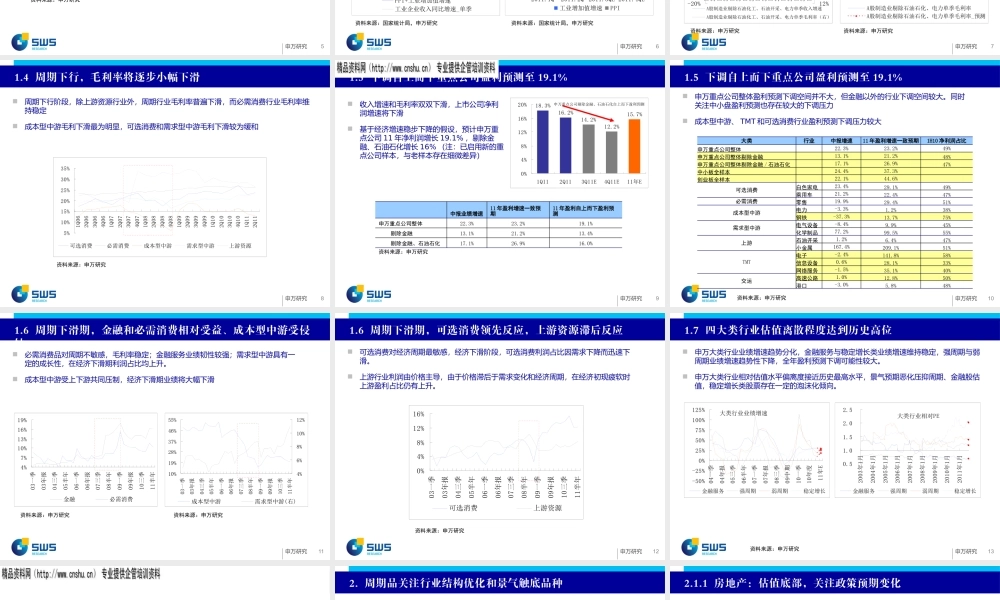Click the '中小板全样本' row in page 10 table

tap(835, 172)
